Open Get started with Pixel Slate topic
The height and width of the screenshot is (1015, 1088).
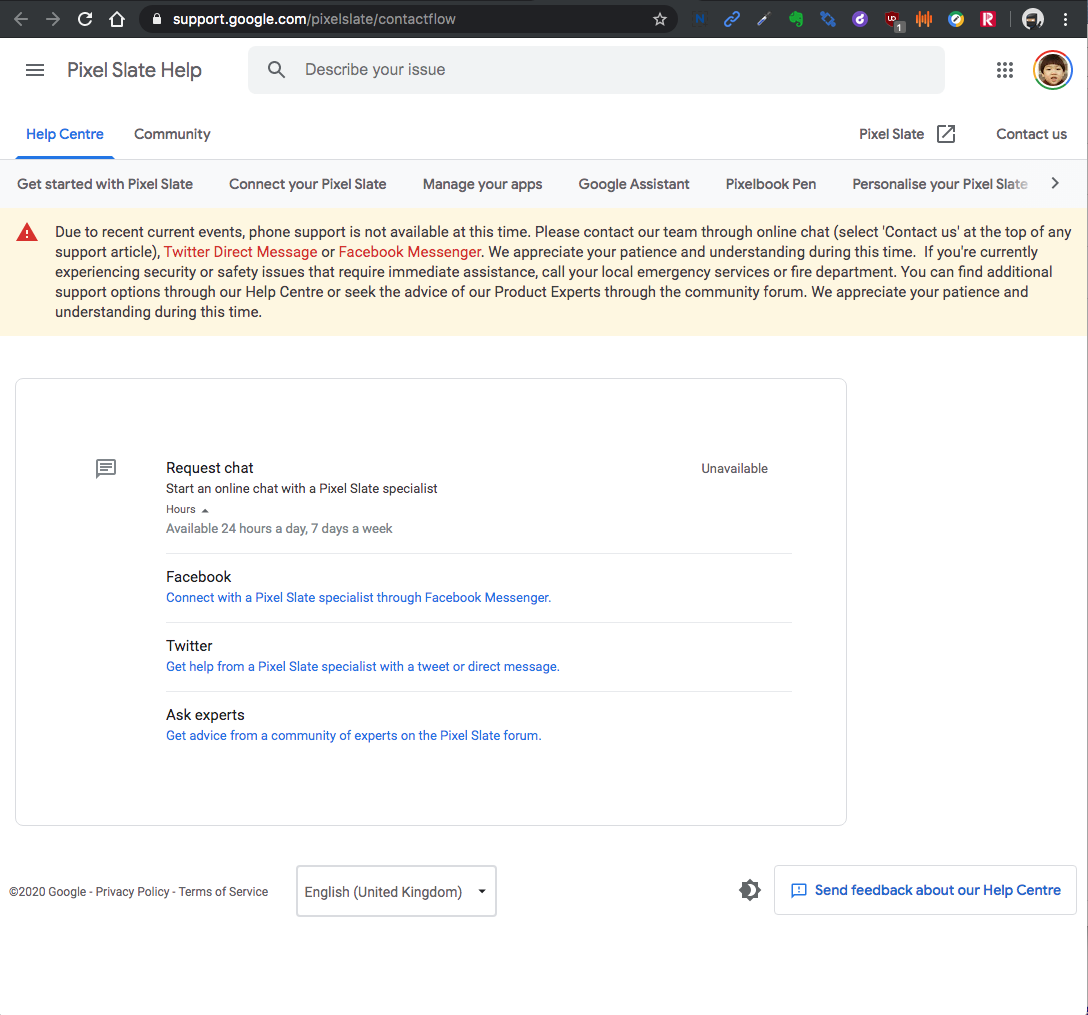pos(105,184)
